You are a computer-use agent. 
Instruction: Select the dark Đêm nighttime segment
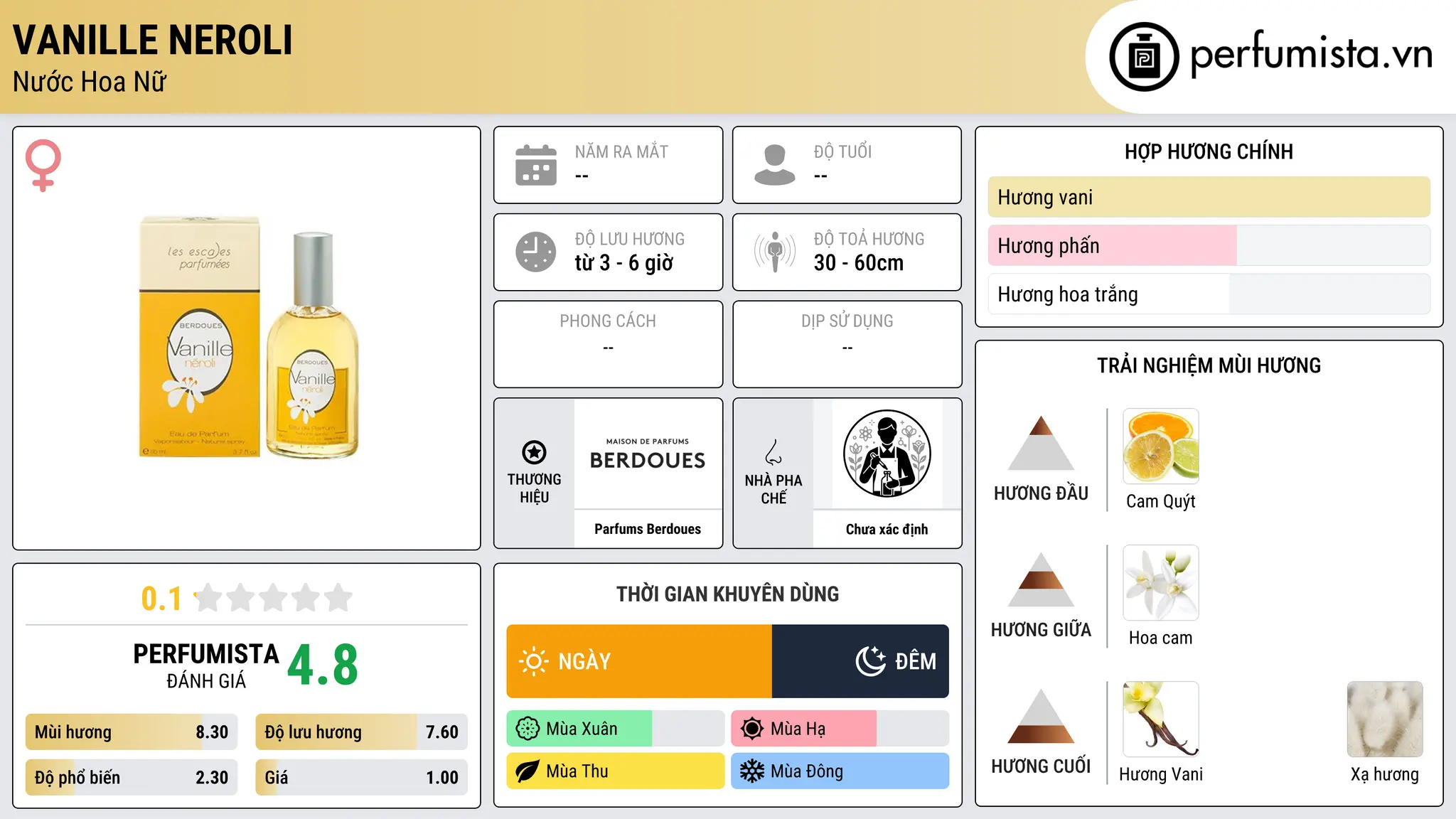pyautogui.click(x=860, y=661)
